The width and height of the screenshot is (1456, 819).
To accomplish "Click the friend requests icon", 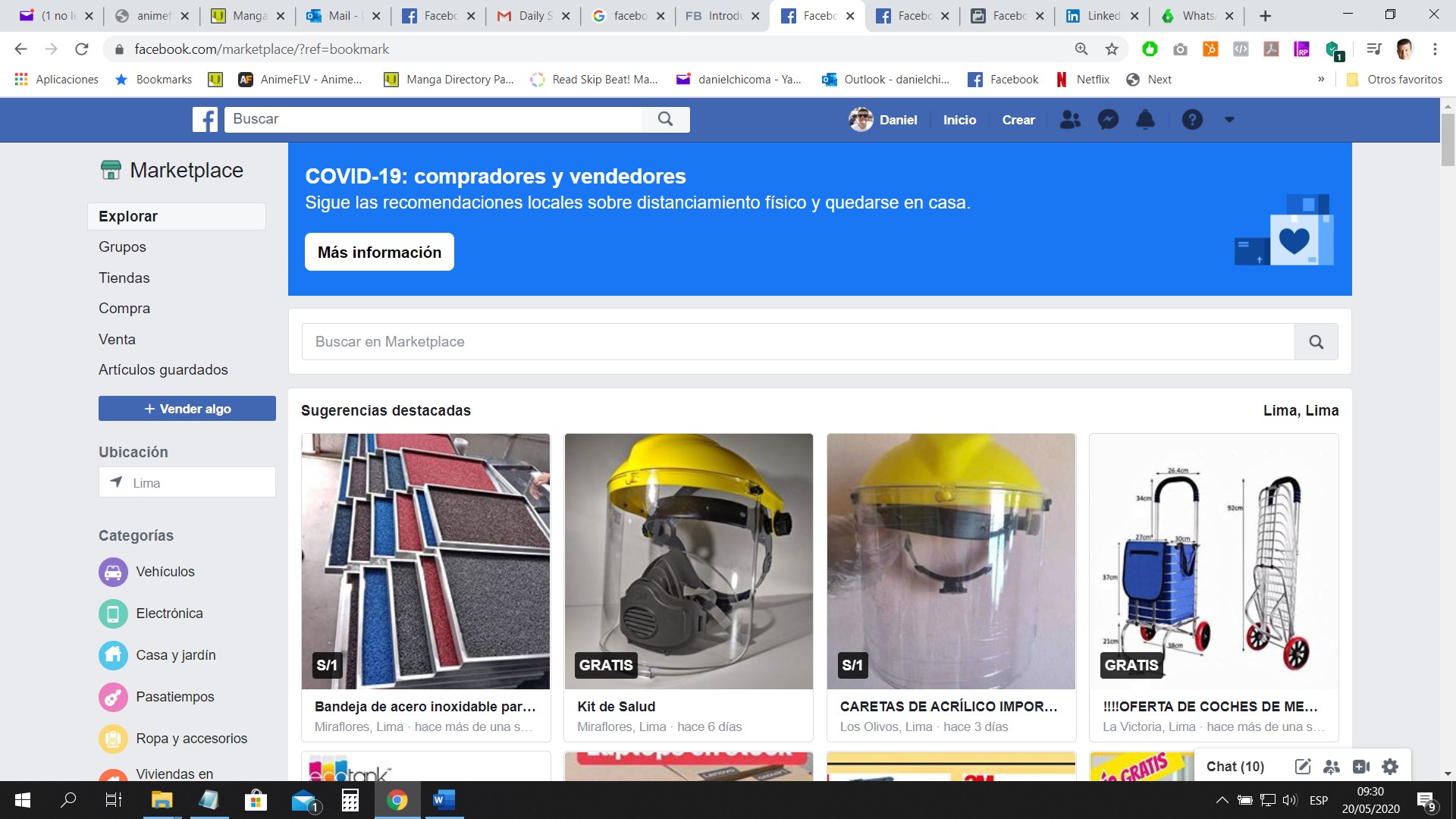I will (x=1070, y=120).
